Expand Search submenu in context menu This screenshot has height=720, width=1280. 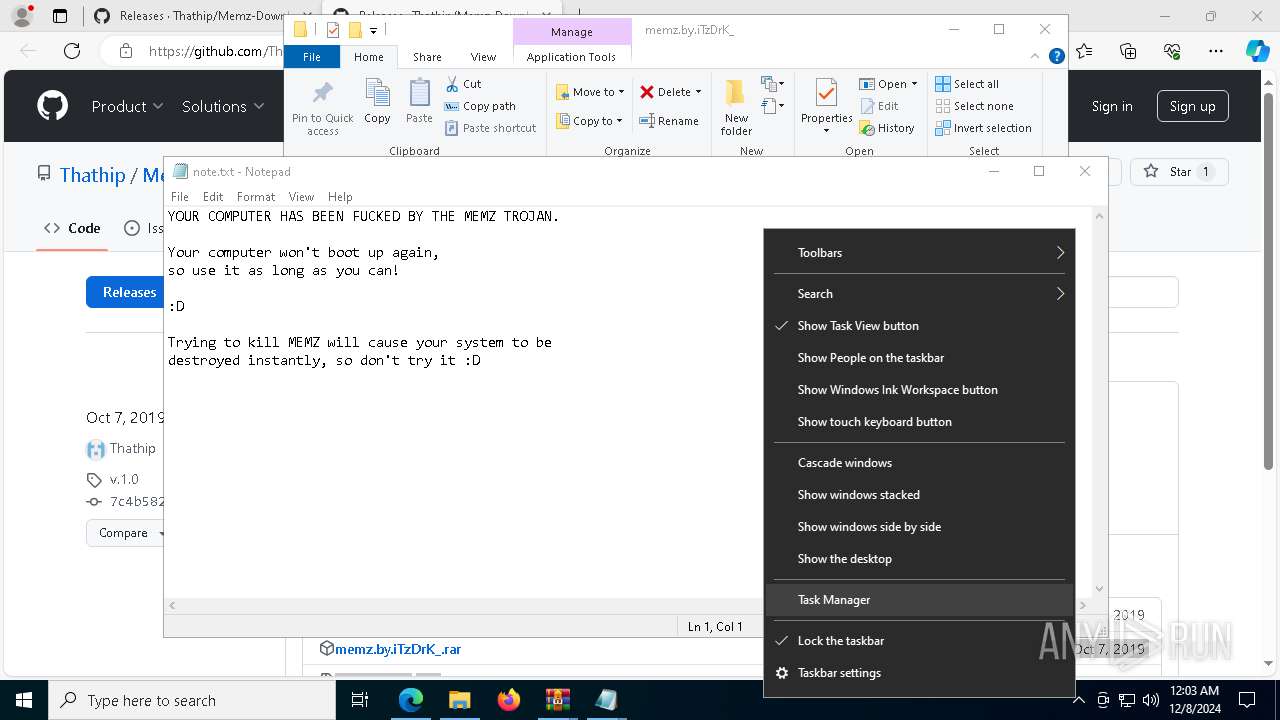click(x=919, y=294)
